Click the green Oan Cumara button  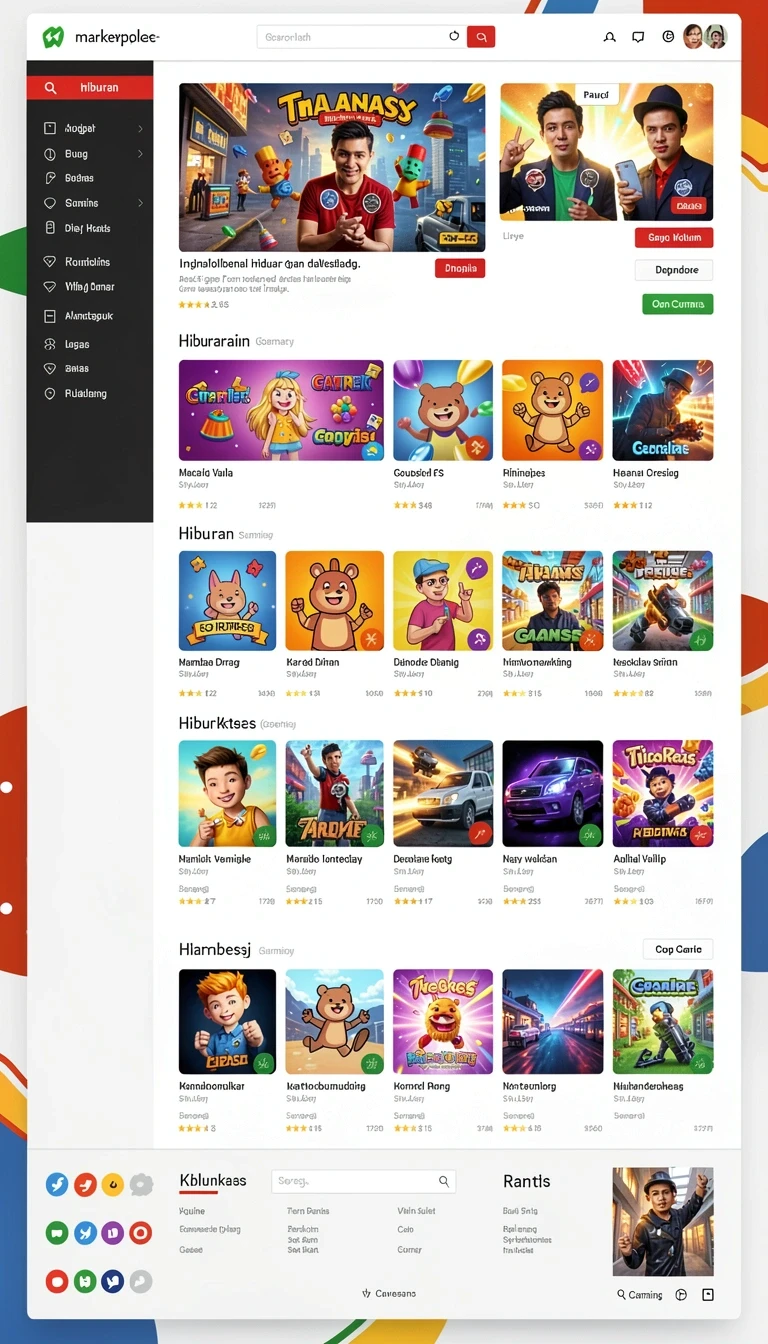click(x=677, y=304)
